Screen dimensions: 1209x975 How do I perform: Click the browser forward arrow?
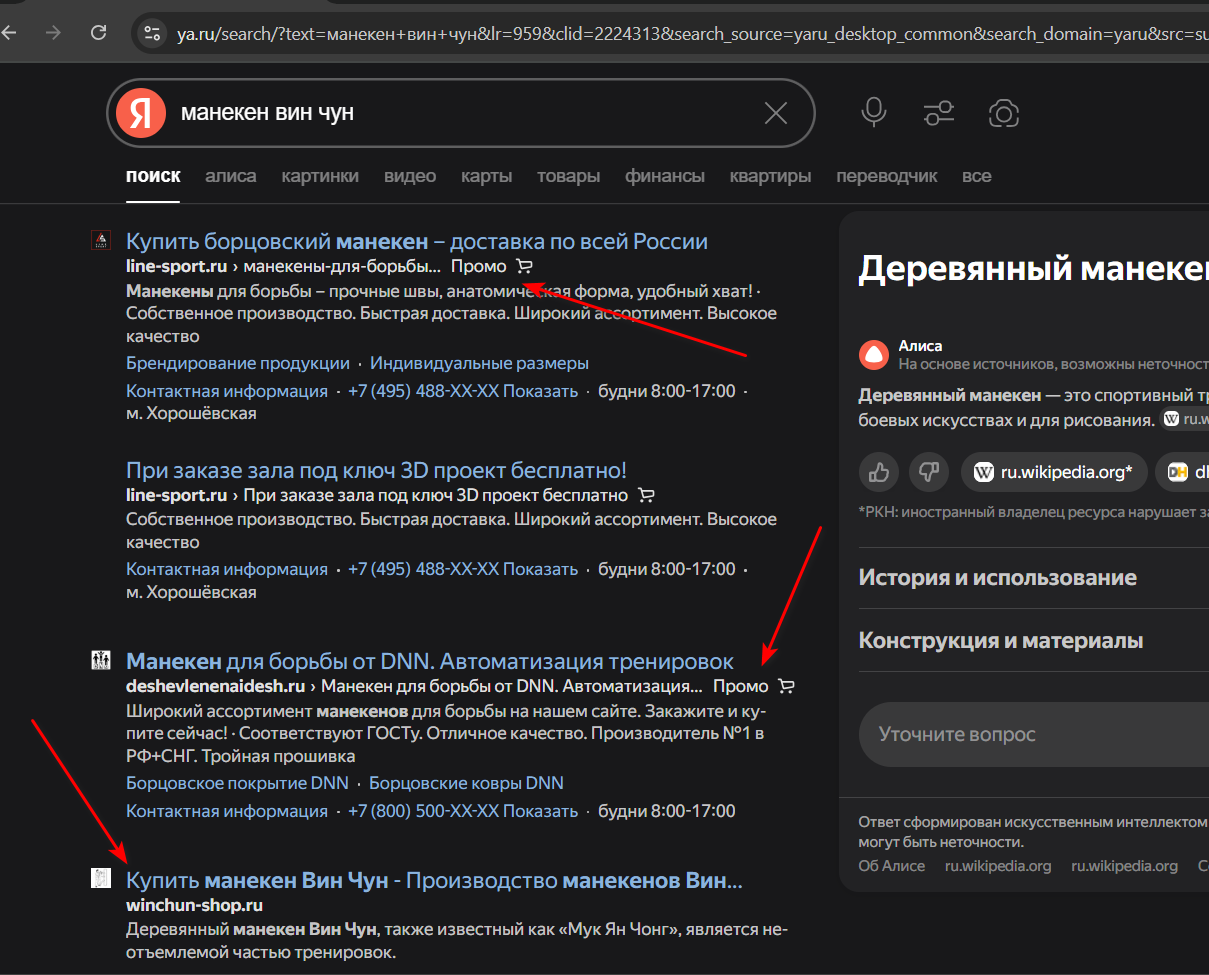(53, 33)
